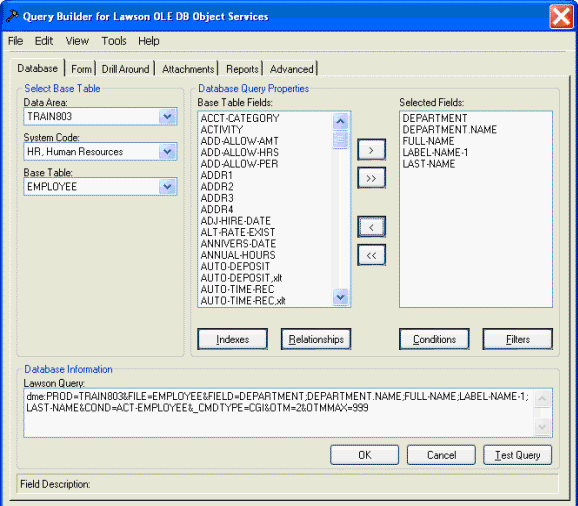Click the Base Table Fields scrollbar thumb
This screenshot has height=506, width=578.
coord(340,139)
